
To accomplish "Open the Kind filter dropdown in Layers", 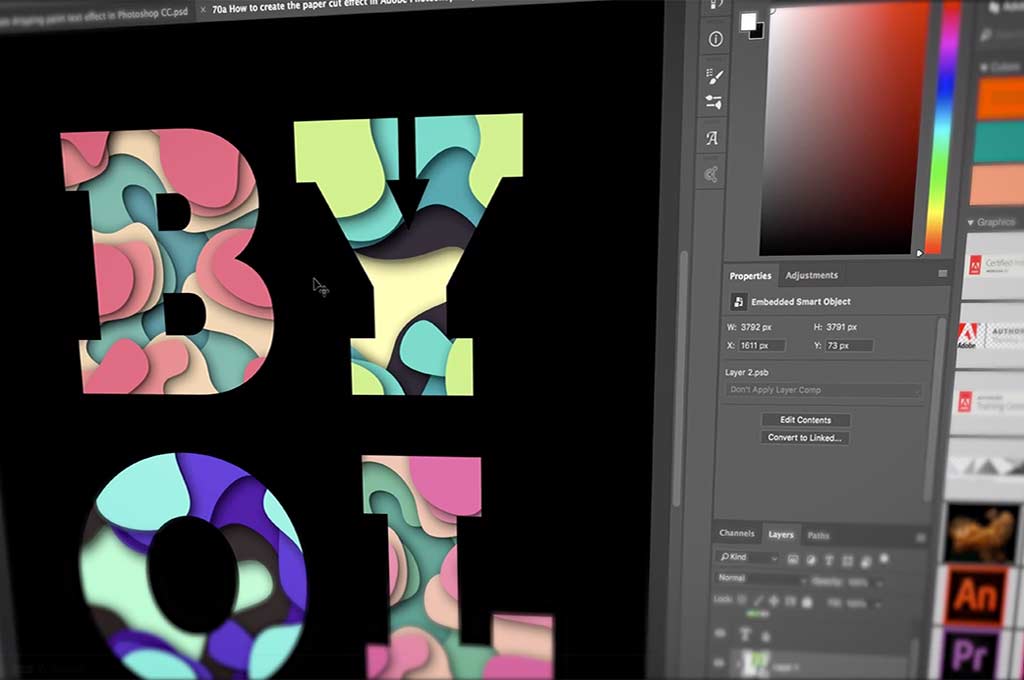I will point(748,557).
